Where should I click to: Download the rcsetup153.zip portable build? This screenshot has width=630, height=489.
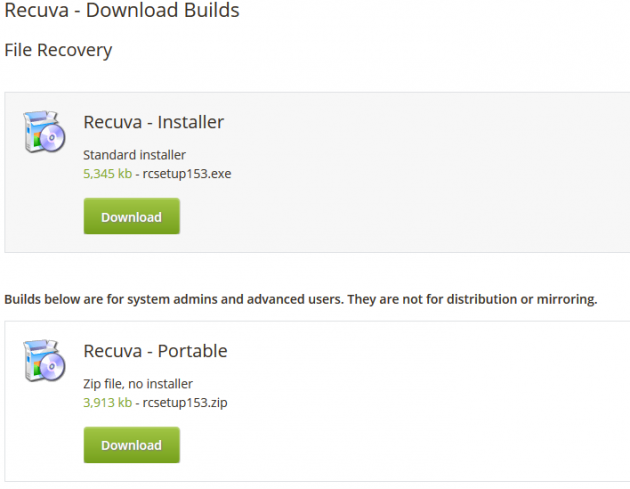pyautogui.click(x=131, y=445)
